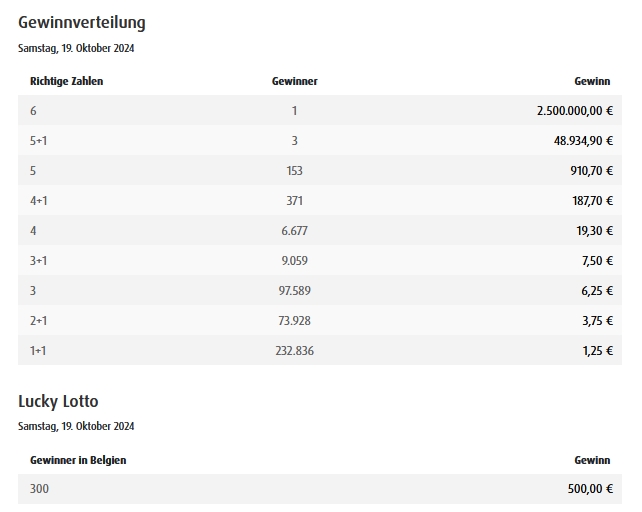Select the 2+1 row label
The height and width of the screenshot is (512, 642).
tap(38, 320)
